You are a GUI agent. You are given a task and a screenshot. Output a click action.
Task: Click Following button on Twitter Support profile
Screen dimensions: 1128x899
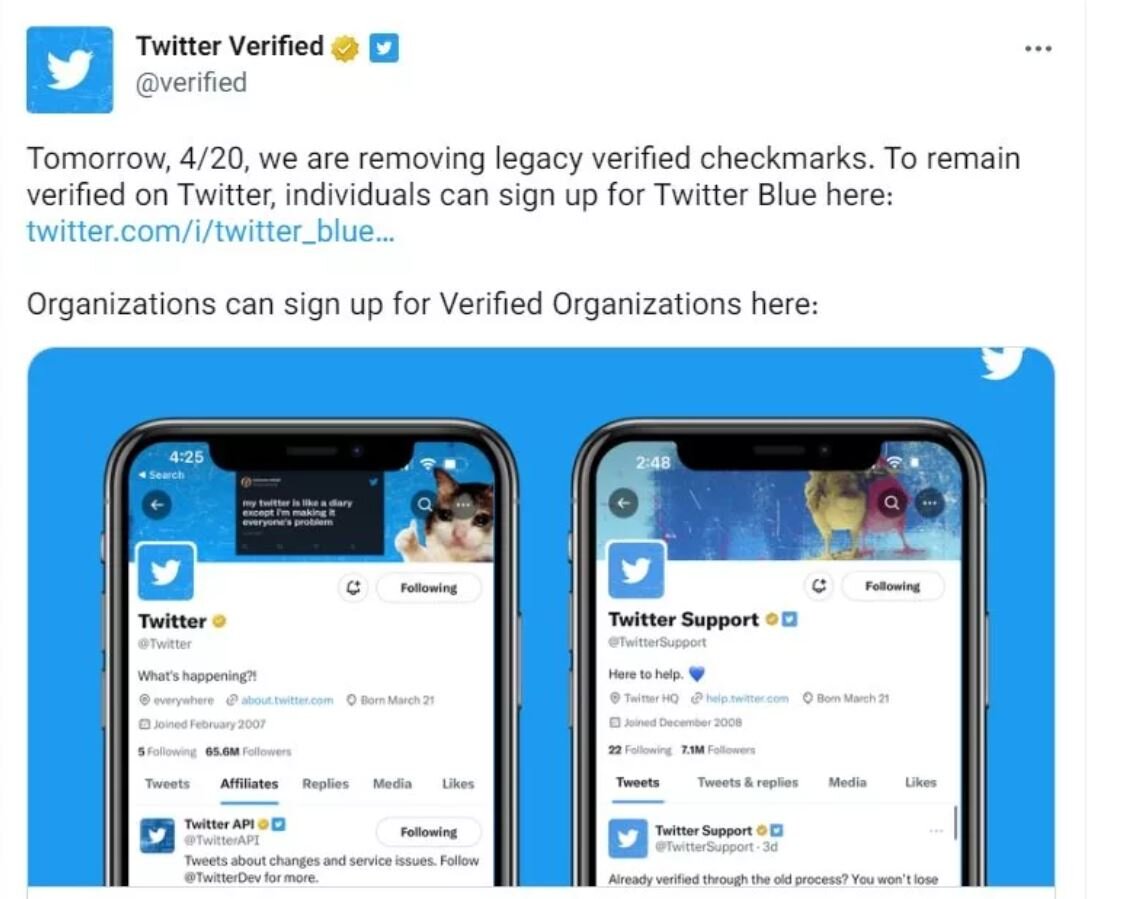click(893, 586)
